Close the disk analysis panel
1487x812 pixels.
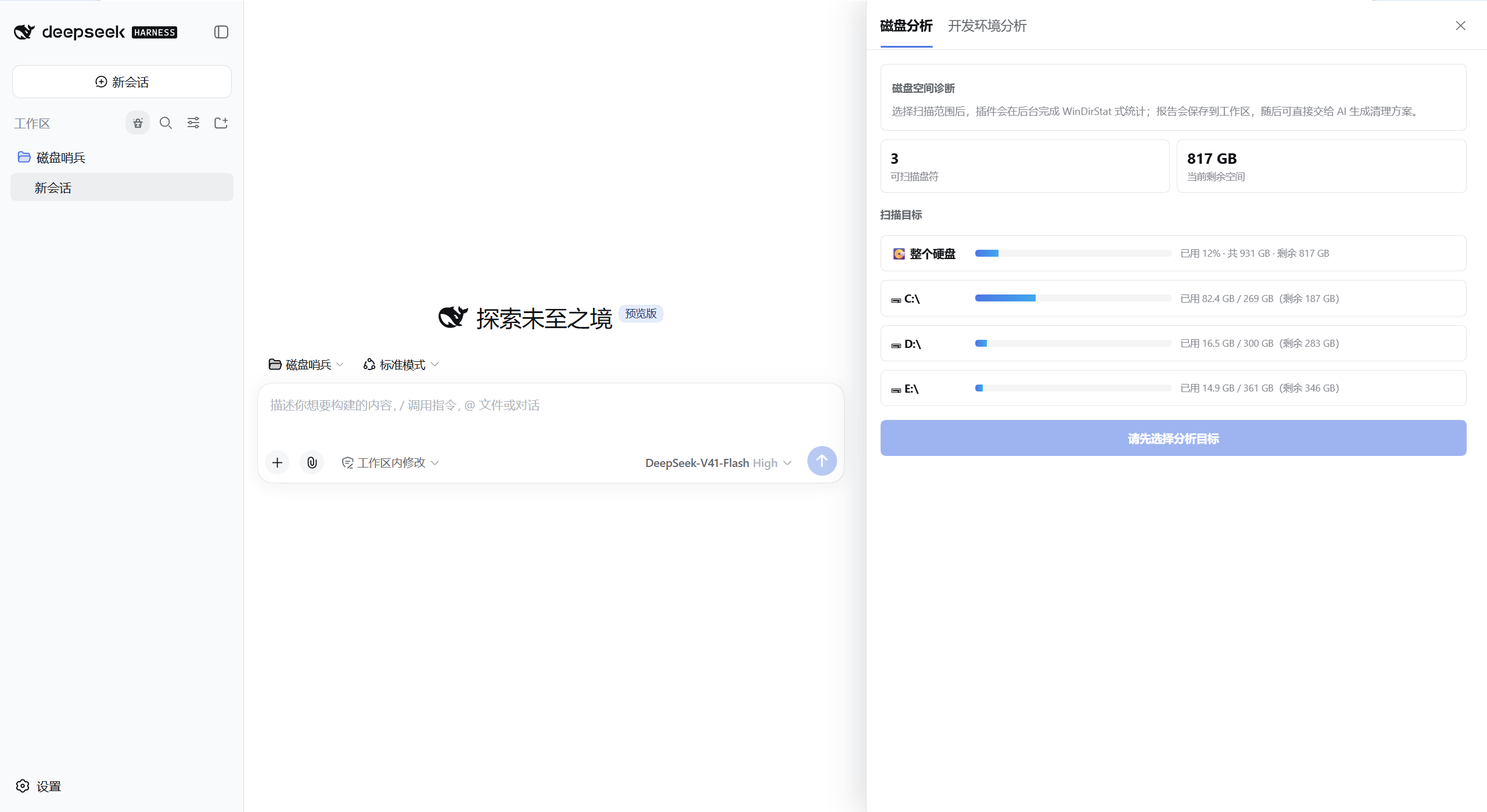tap(1460, 26)
